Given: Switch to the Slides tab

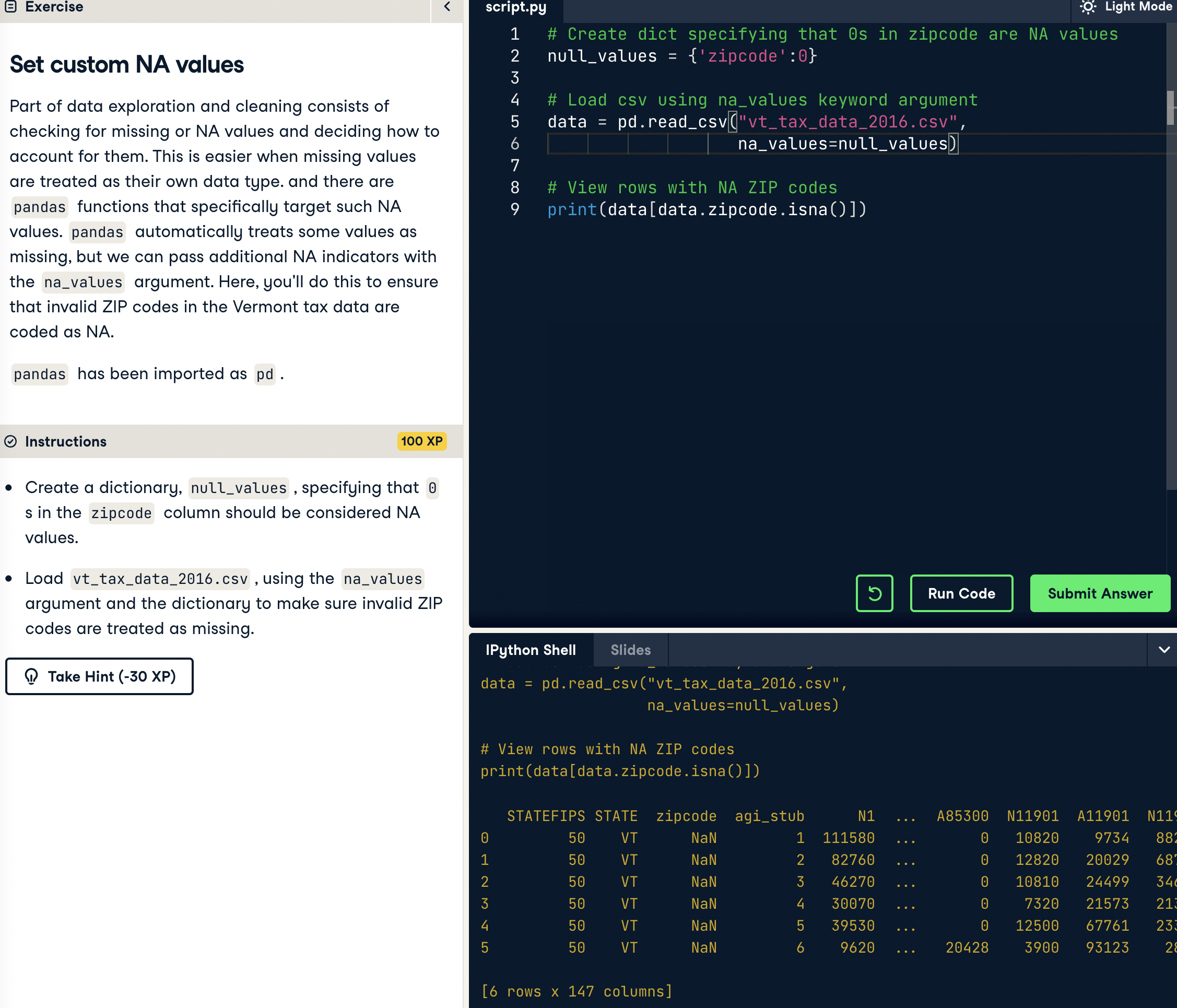Looking at the screenshot, I should [630, 650].
